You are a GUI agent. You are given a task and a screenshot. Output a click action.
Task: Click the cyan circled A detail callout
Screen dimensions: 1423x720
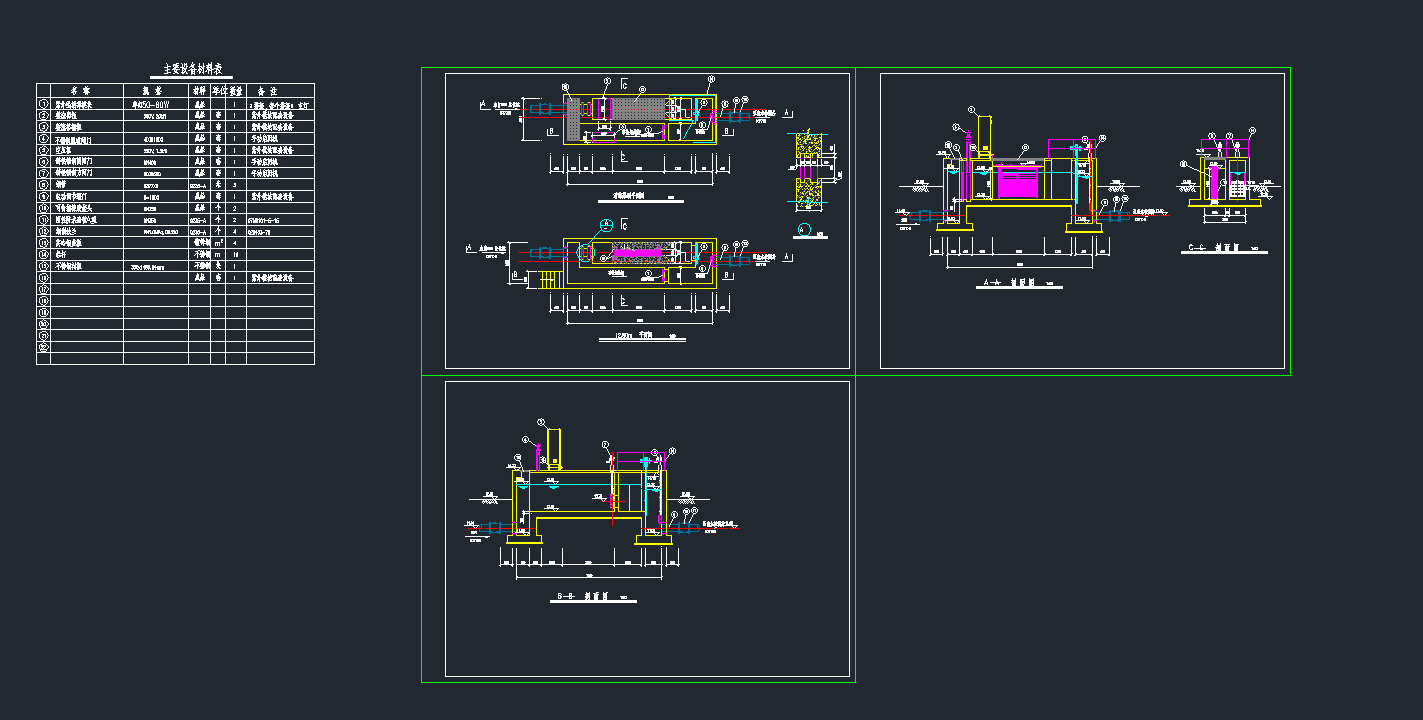point(605,225)
